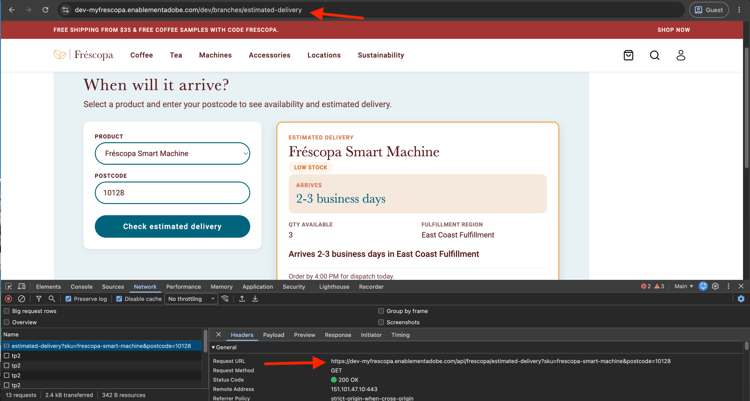Enable Overview checkbox

[7, 322]
